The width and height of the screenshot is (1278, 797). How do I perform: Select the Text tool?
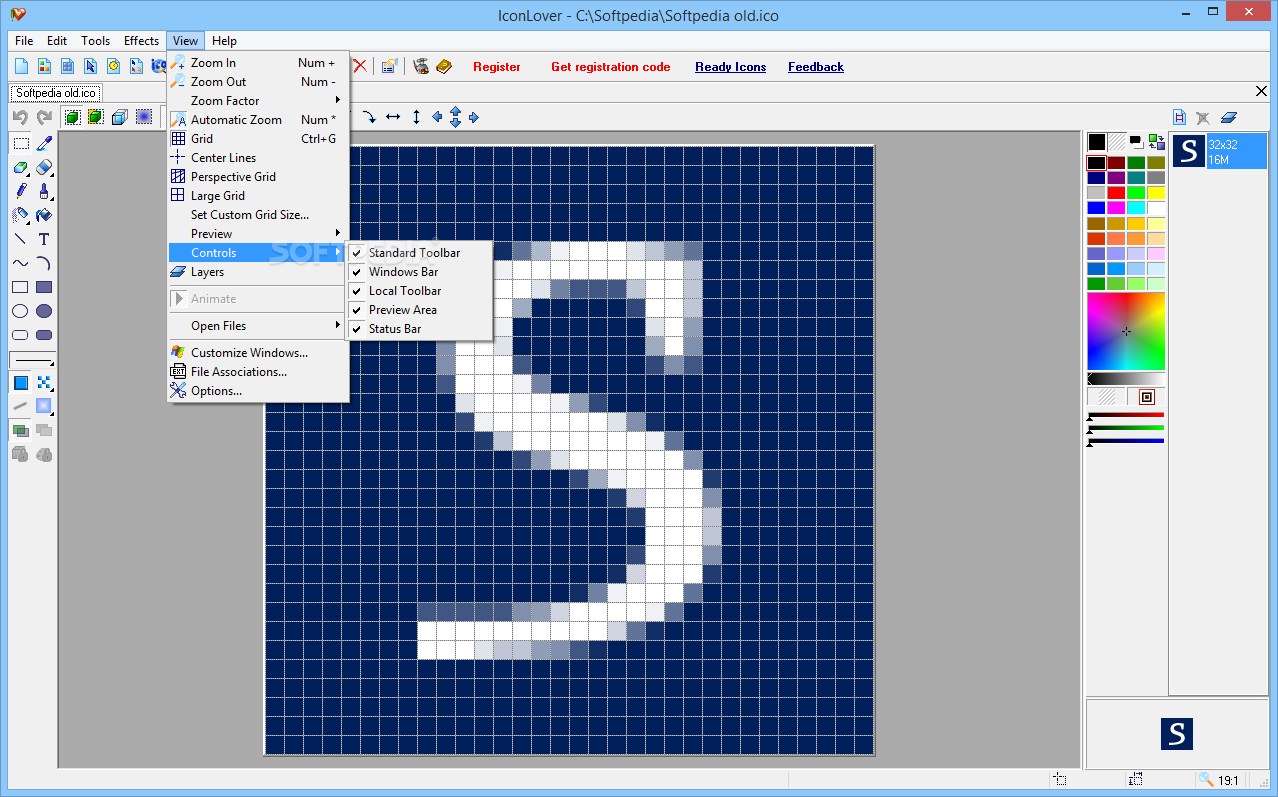click(44, 239)
